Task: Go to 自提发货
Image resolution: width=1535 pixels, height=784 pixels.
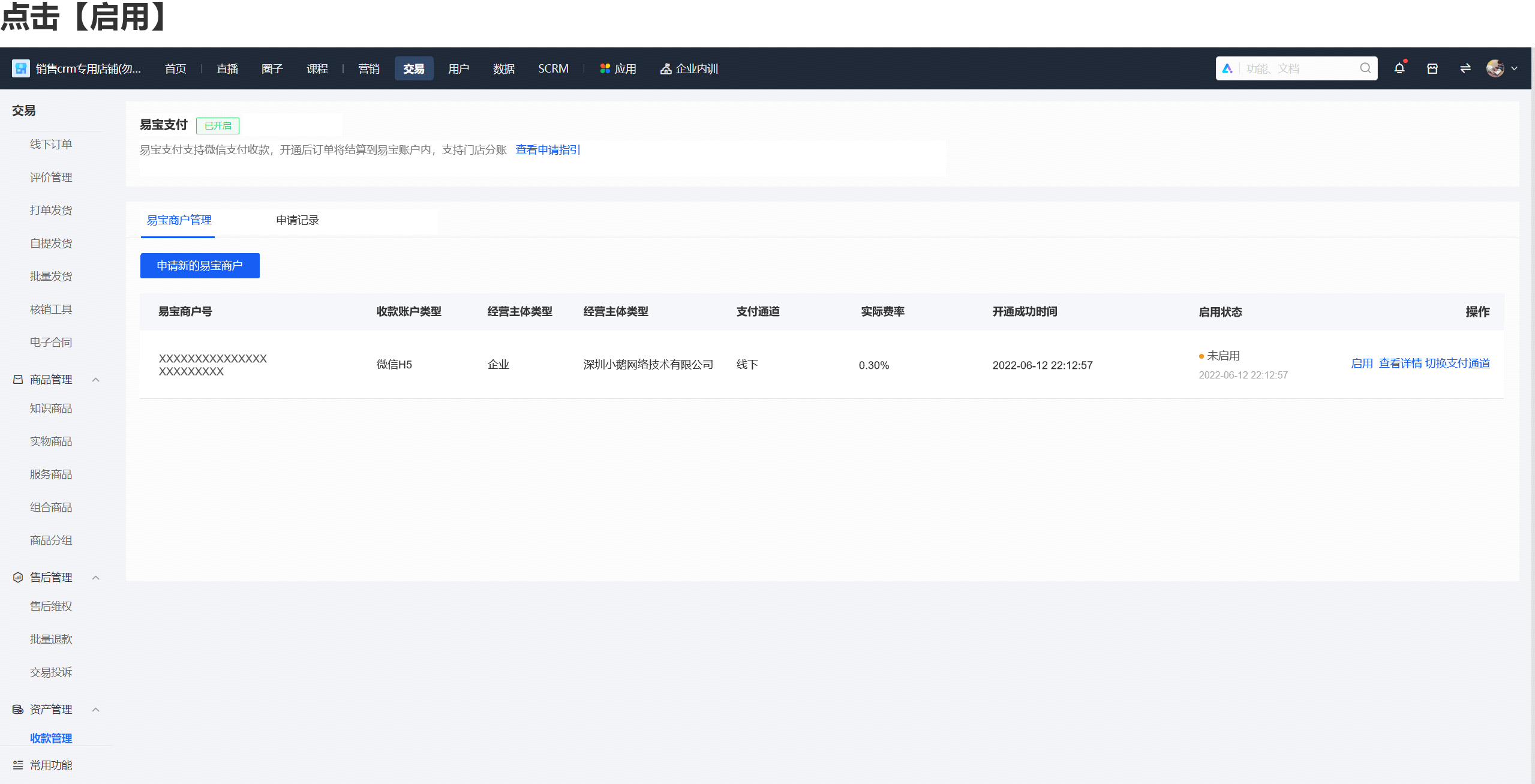Action: tap(51, 243)
